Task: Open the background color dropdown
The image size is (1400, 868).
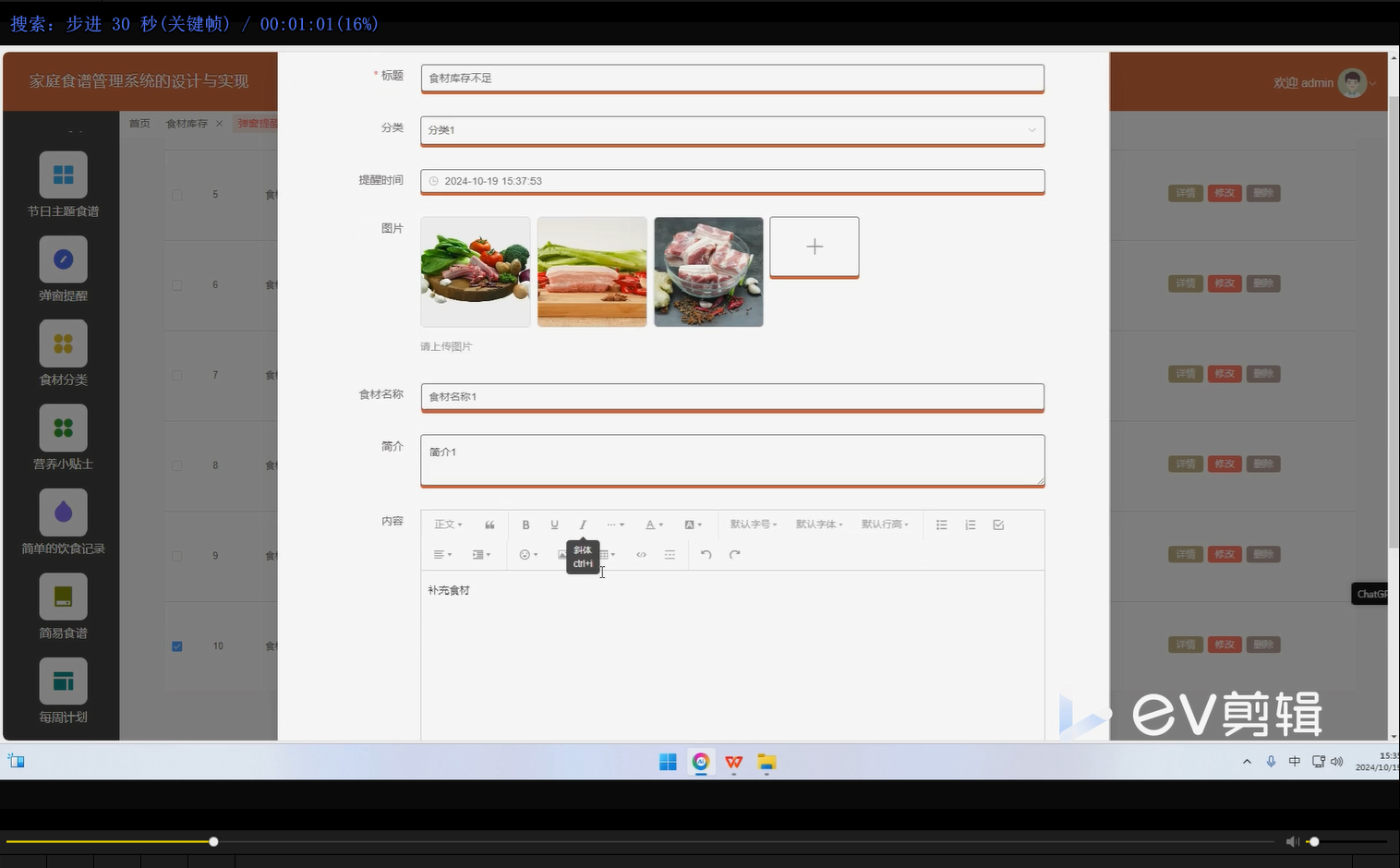Action: pos(693,524)
